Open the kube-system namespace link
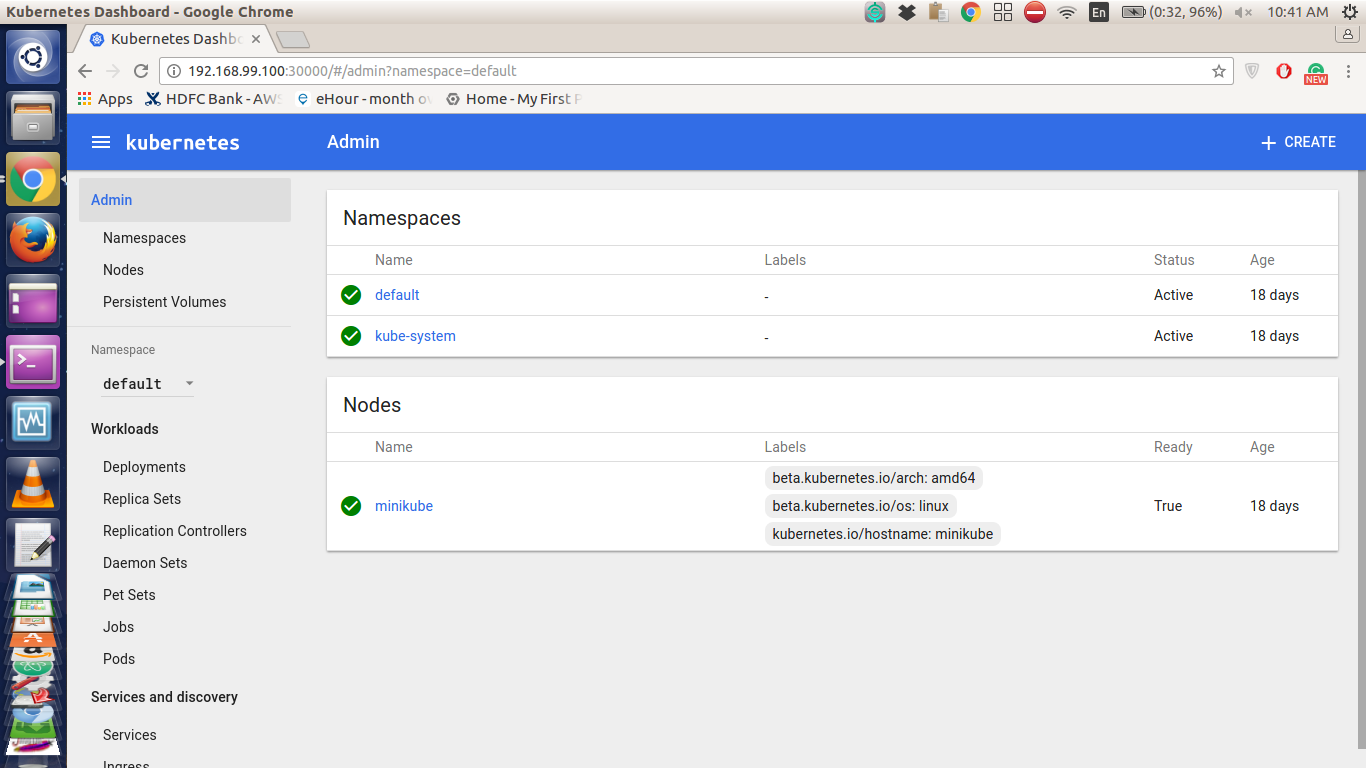The width and height of the screenshot is (1366, 768). point(415,336)
